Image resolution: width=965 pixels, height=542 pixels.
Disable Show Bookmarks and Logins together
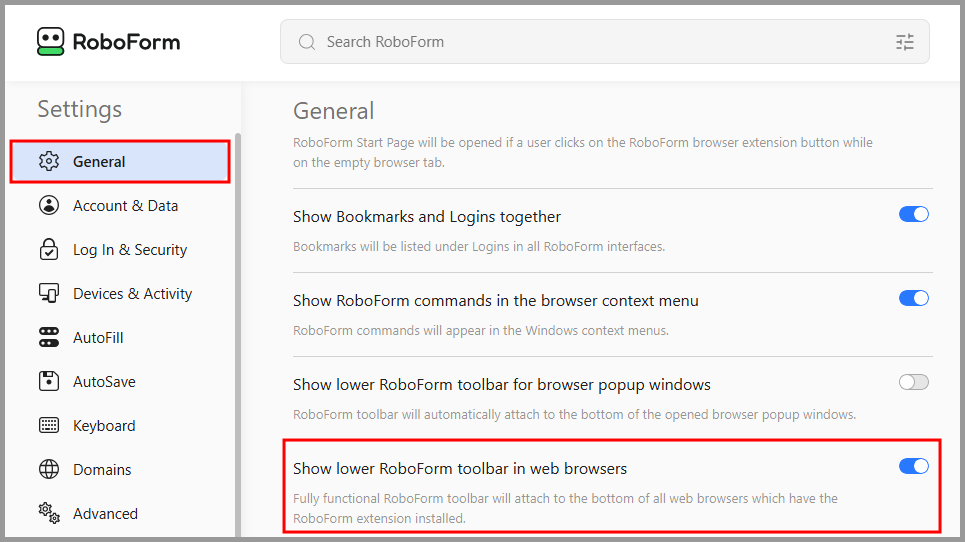913,214
